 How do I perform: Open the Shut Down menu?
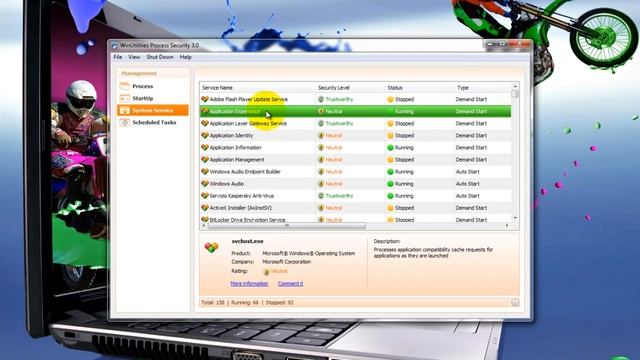pos(160,57)
